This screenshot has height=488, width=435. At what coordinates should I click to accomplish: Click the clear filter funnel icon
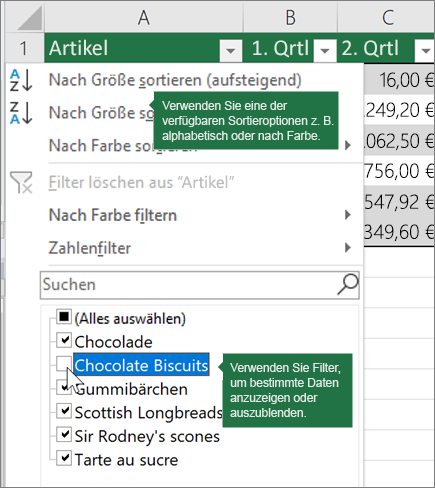click(21, 182)
